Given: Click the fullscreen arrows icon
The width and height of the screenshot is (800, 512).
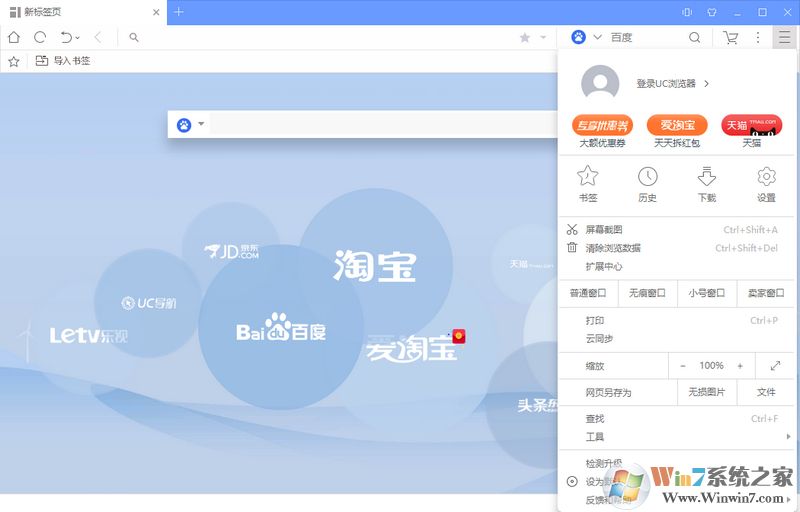Looking at the screenshot, I should [775, 366].
